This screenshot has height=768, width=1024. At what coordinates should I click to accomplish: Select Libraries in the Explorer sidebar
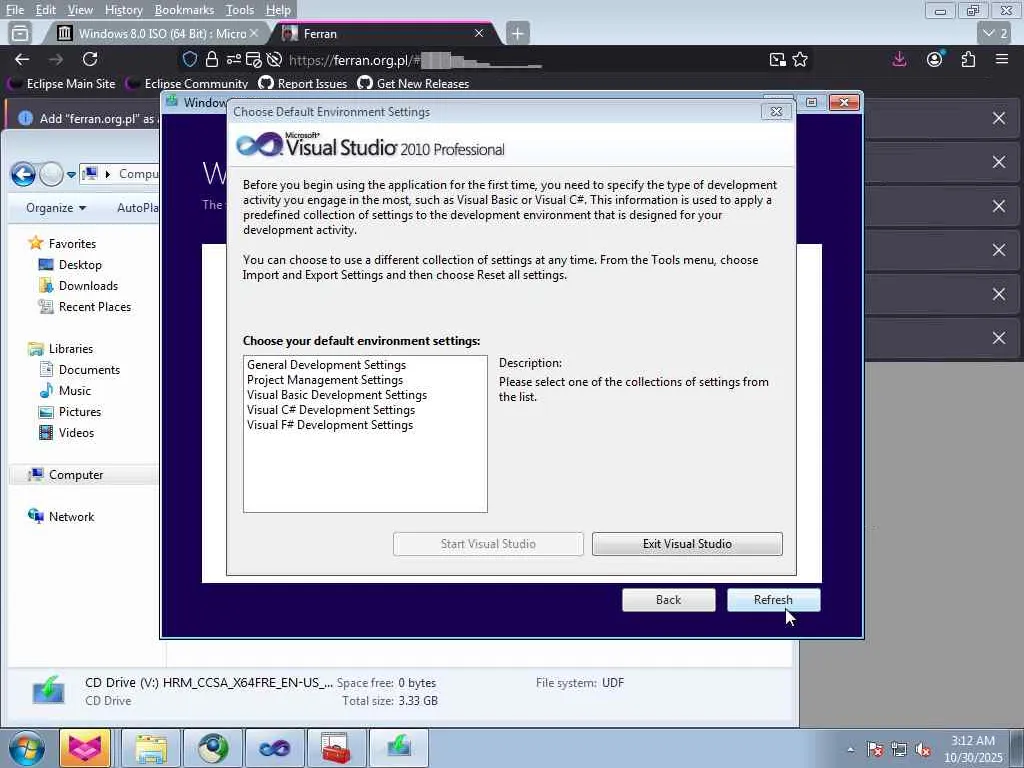61,349
